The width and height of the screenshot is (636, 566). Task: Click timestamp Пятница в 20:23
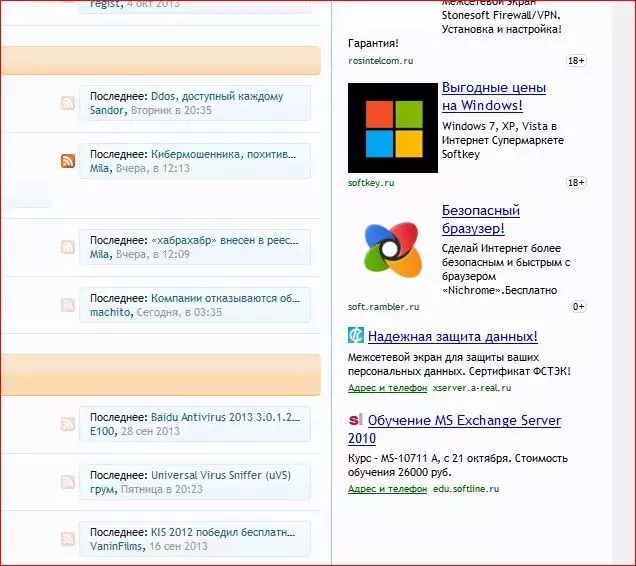coord(161,490)
